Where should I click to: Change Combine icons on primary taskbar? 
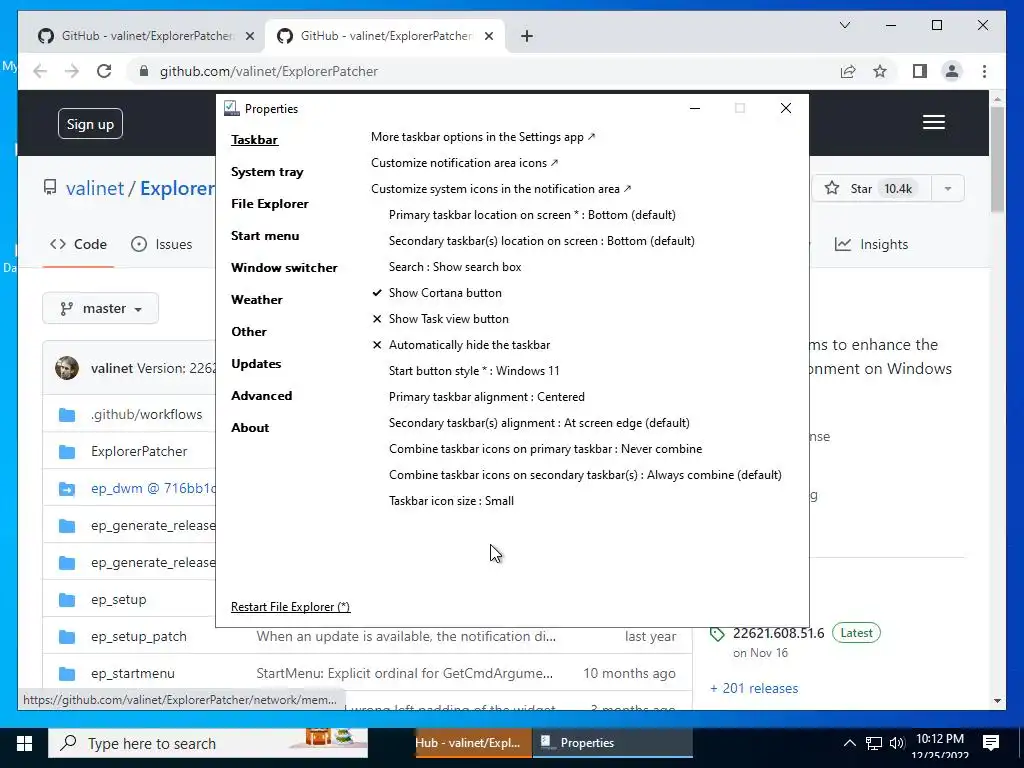coord(545,449)
